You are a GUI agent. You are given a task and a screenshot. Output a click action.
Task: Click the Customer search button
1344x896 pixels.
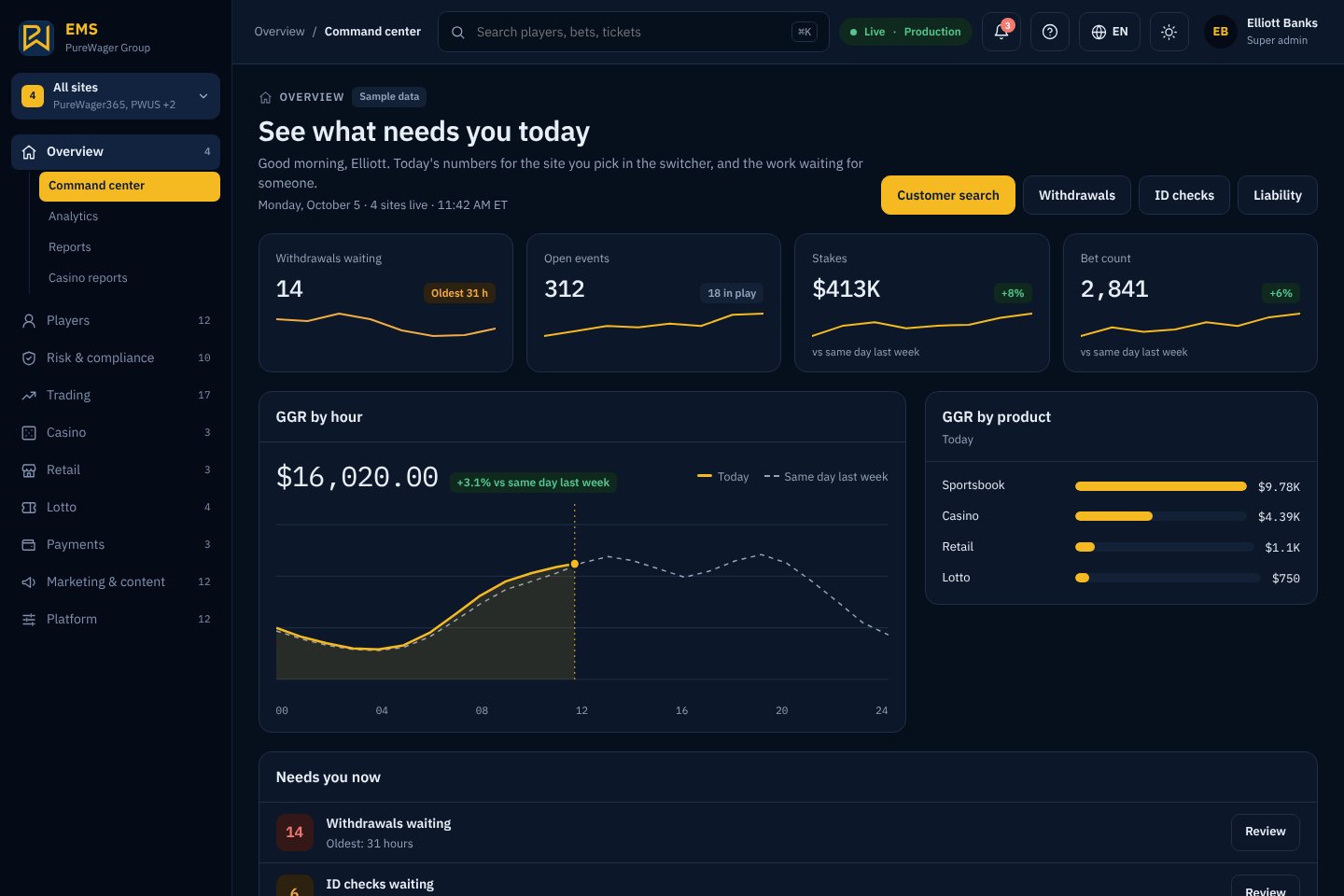(x=947, y=195)
